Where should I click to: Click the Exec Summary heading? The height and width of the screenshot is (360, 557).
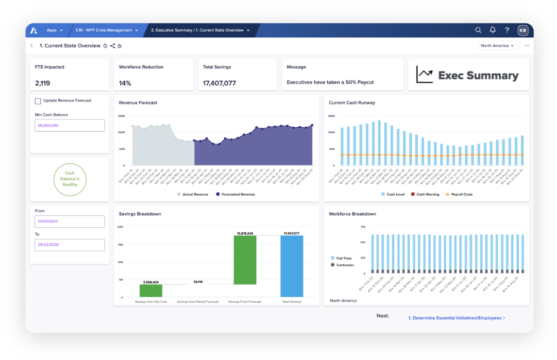click(478, 75)
